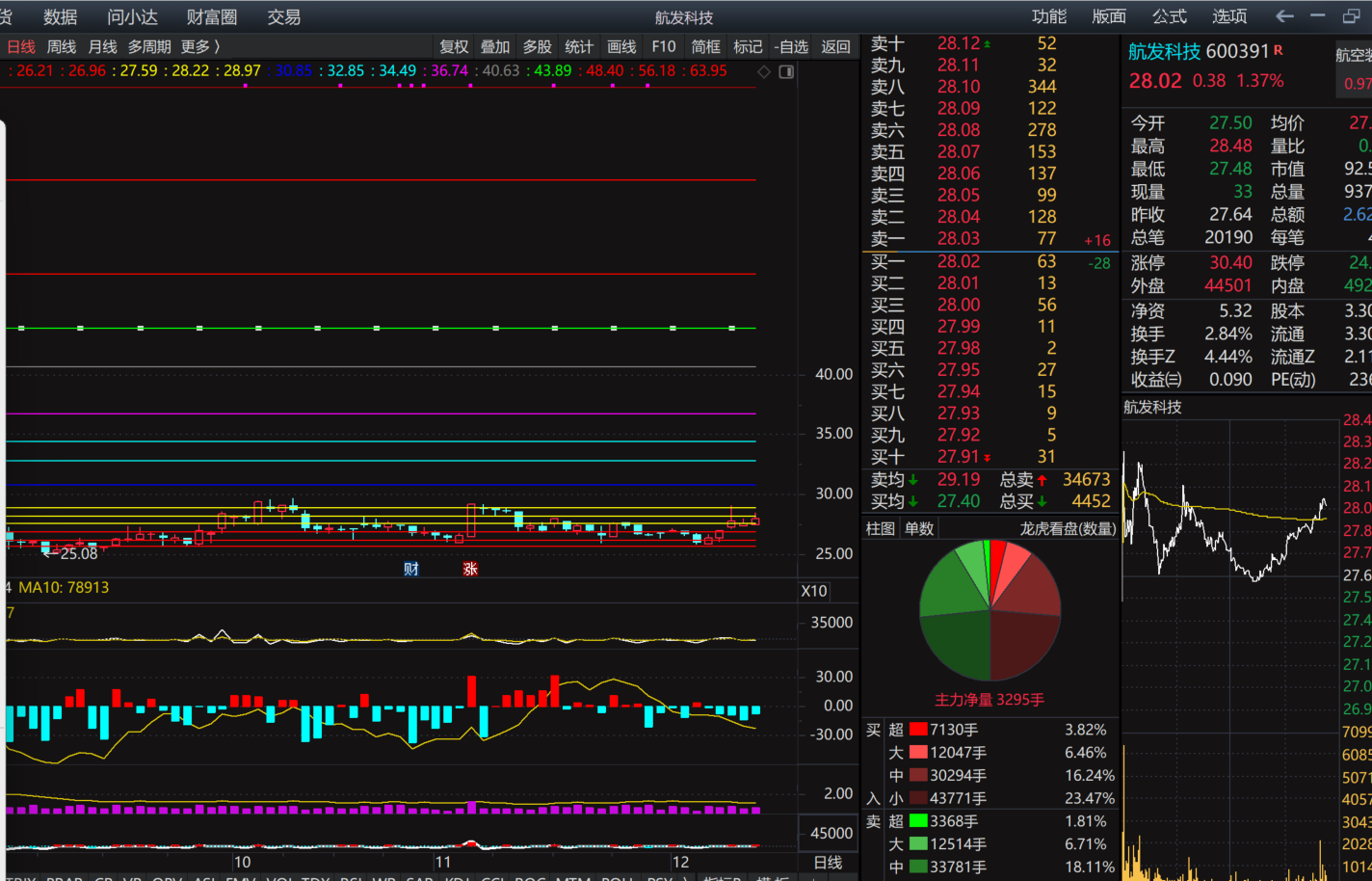Click the red arrow beside 买十 price
The width and height of the screenshot is (1372, 881).
(987, 458)
